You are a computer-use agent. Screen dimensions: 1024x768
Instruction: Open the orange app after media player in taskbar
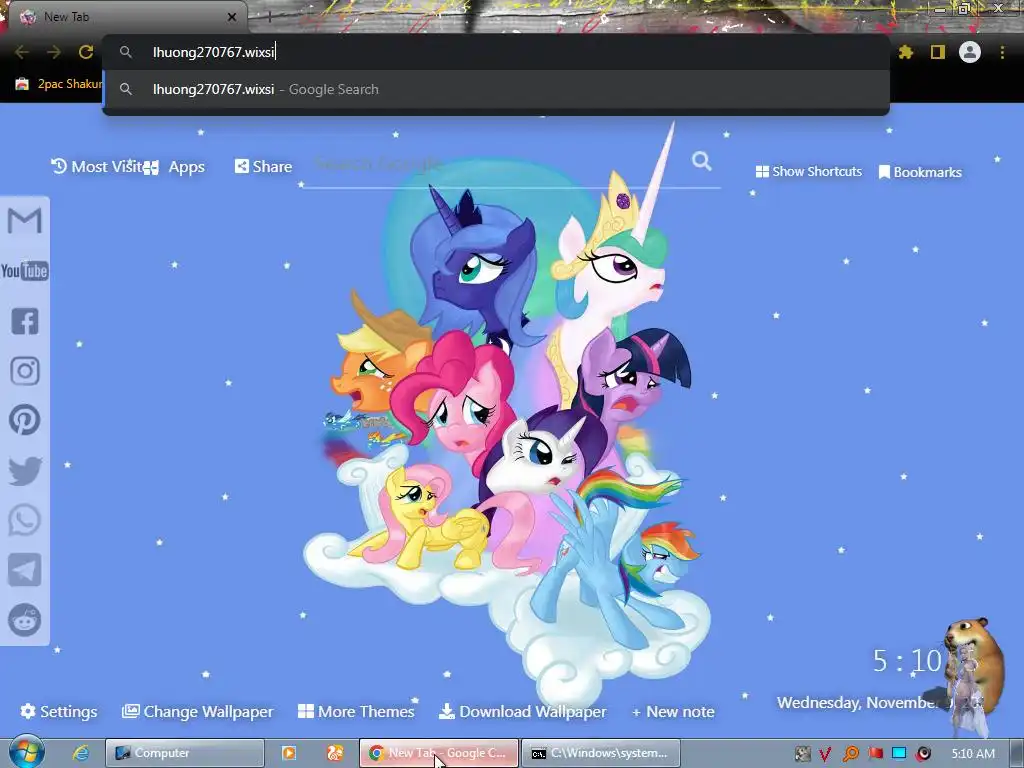click(335, 753)
